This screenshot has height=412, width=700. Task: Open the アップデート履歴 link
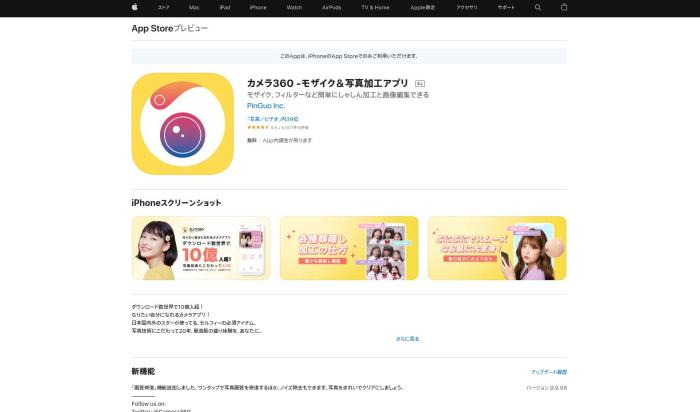pos(549,371)
